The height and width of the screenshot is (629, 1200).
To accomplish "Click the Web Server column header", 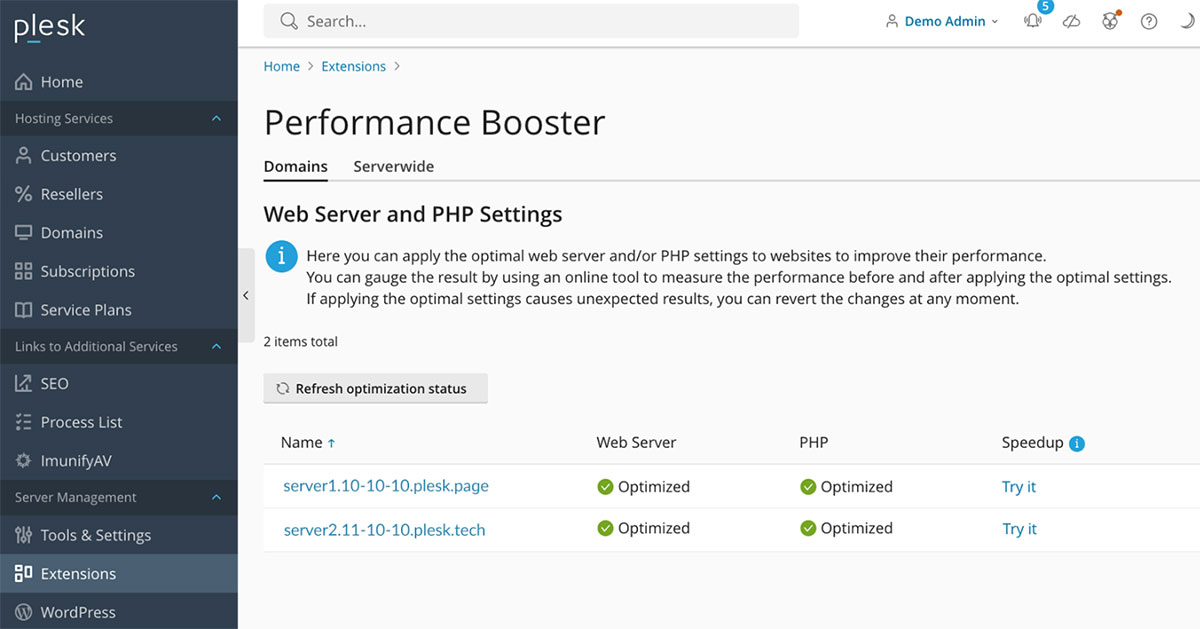I will [636, 442].
